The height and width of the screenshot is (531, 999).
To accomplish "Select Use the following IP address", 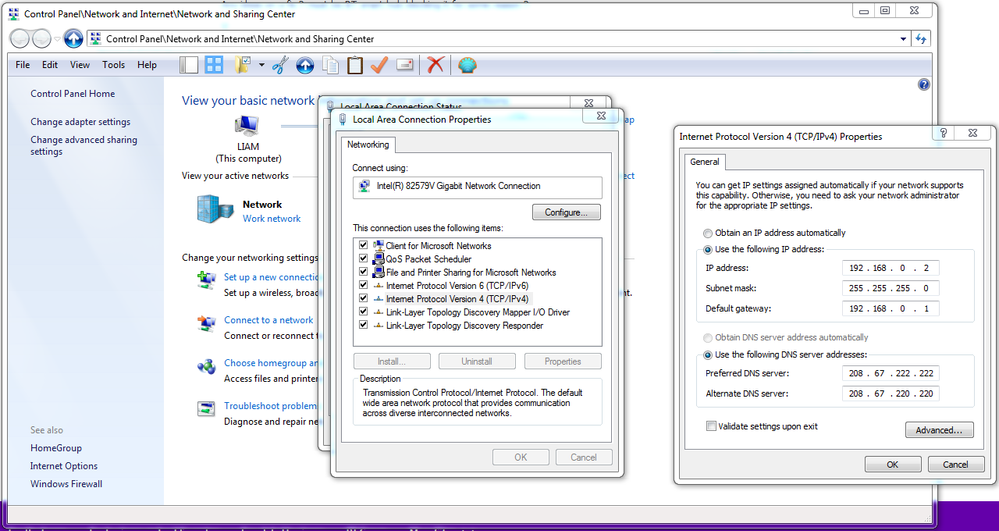I will click(x=707, y=250).
